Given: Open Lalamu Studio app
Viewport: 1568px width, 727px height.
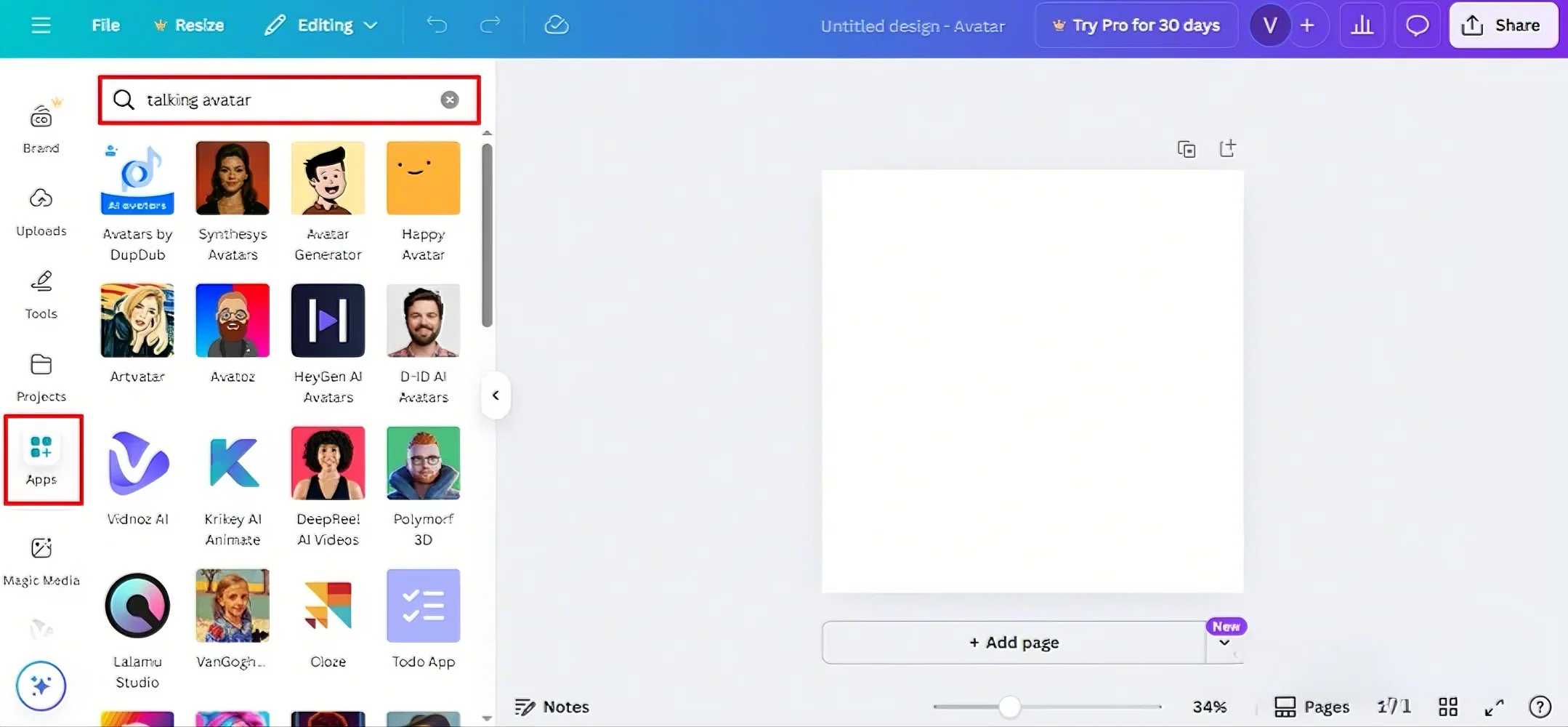Looking at the screenshot, I should 137,630.
